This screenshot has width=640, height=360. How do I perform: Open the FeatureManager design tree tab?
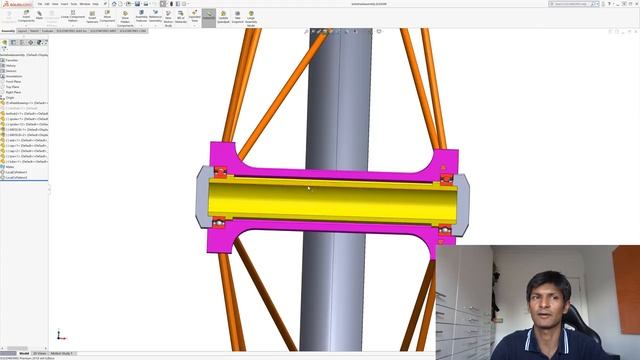tap(4, 42)
